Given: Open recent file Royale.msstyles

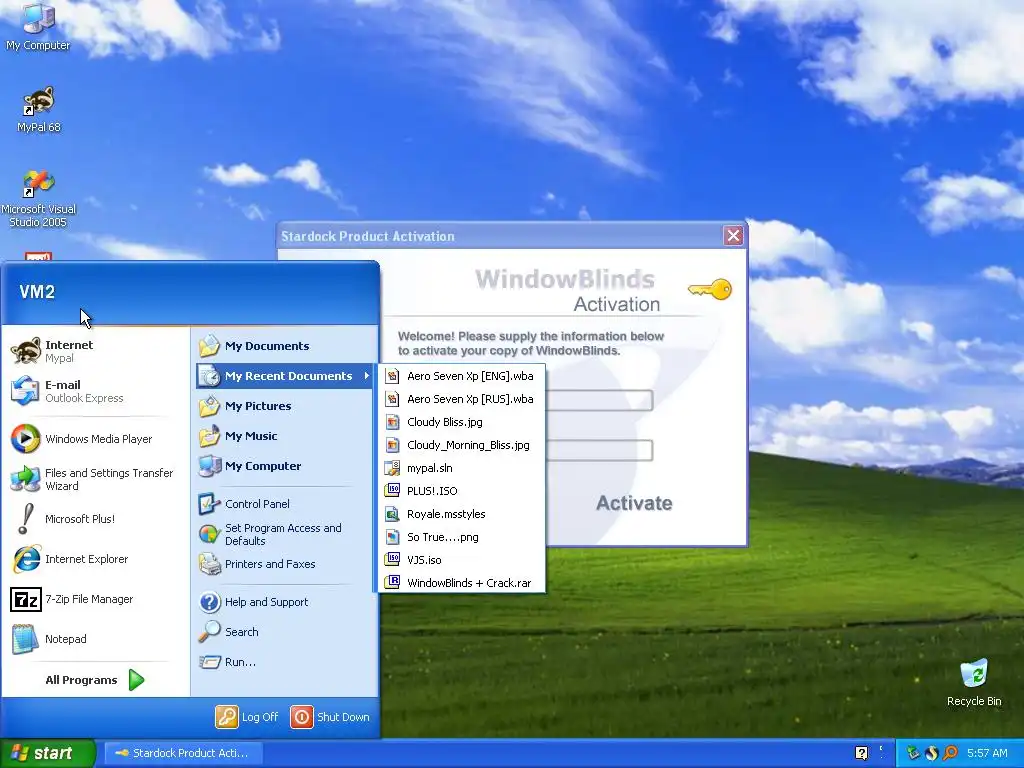Looking at the screenshot, I should click(x=461, y=514).
